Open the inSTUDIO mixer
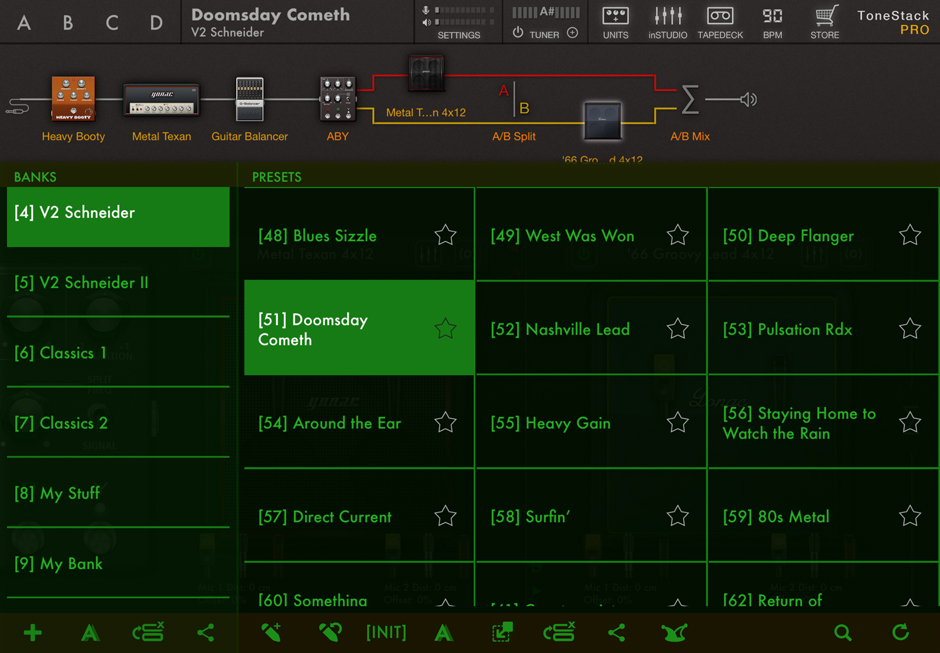The height and width of the screenshot is (653, 940). click(667, 22)
